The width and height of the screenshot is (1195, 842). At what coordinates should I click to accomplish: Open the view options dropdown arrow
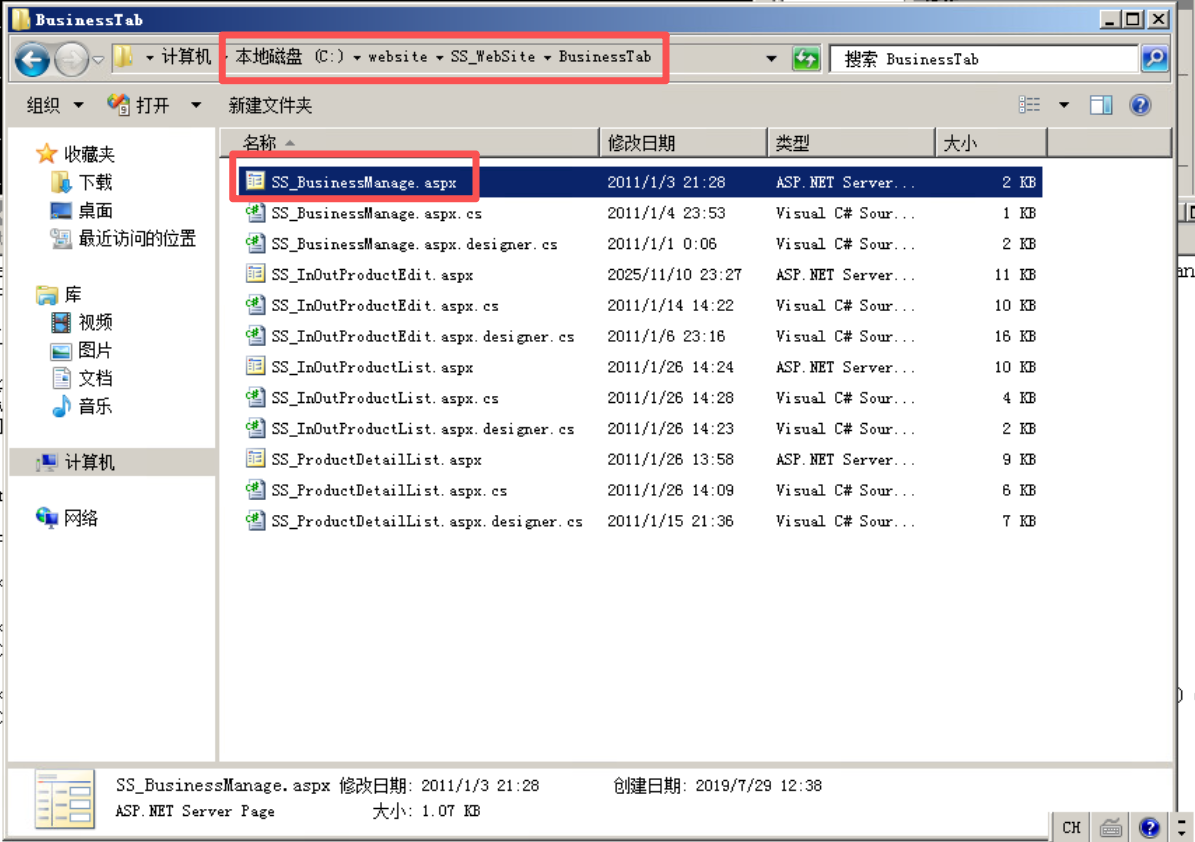click(1064, 105)
